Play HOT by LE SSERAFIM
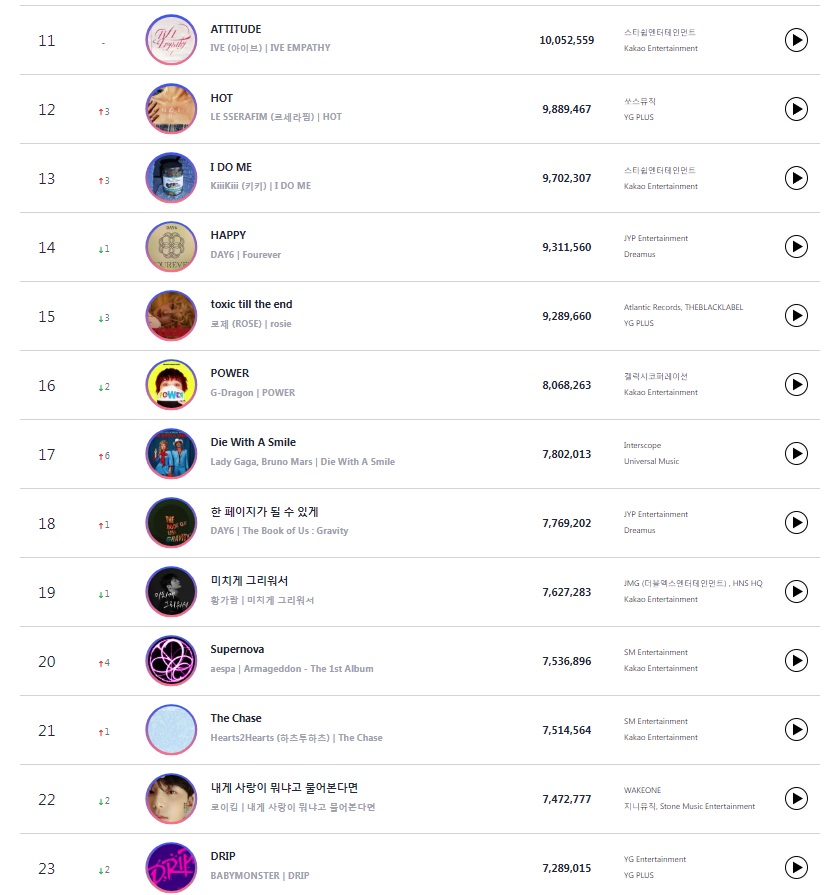834x895 pixels. [x=796, y=109]
